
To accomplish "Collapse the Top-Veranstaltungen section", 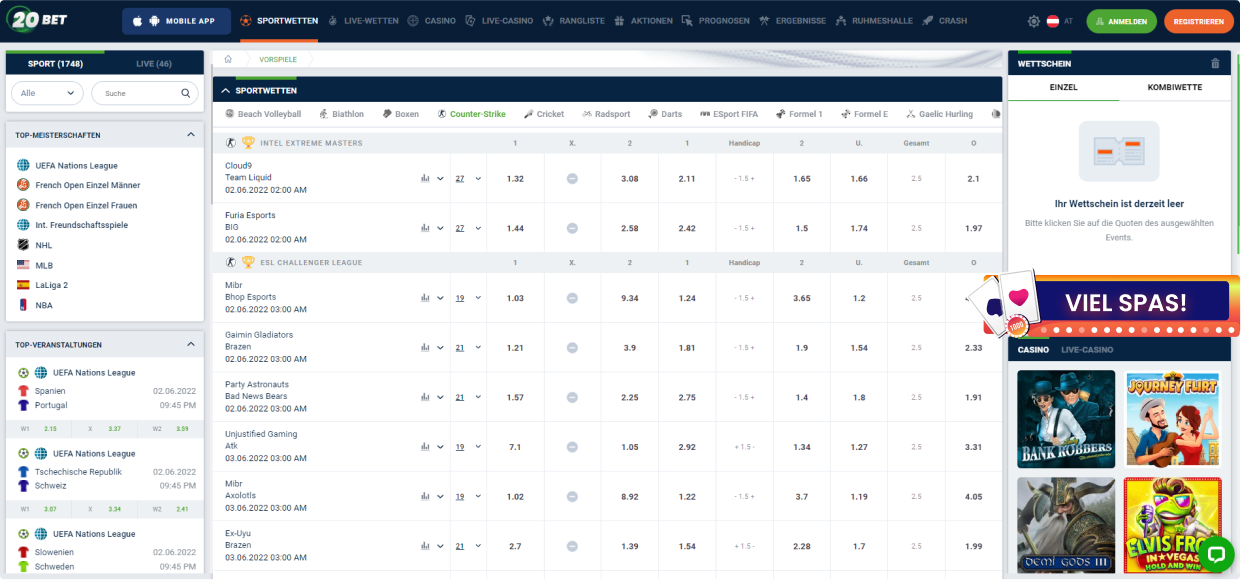I will pyautogui.click(x=191, y=345).
